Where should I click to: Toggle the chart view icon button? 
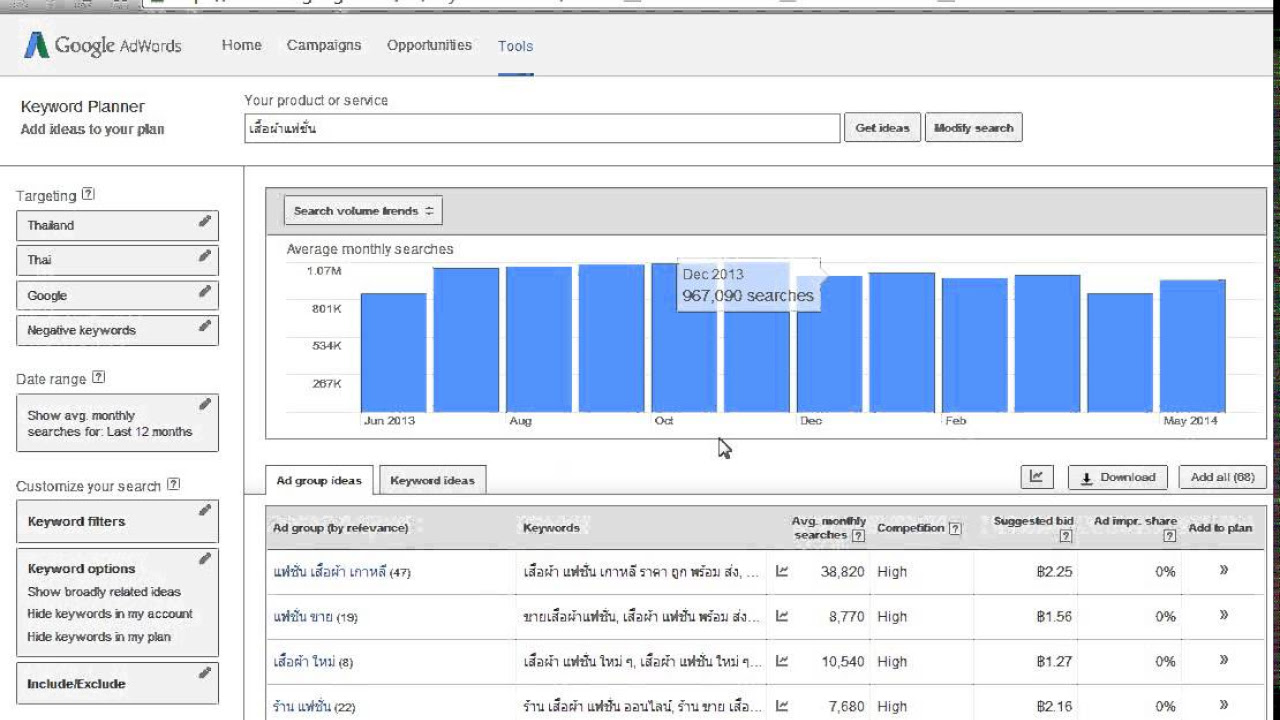1036,477
